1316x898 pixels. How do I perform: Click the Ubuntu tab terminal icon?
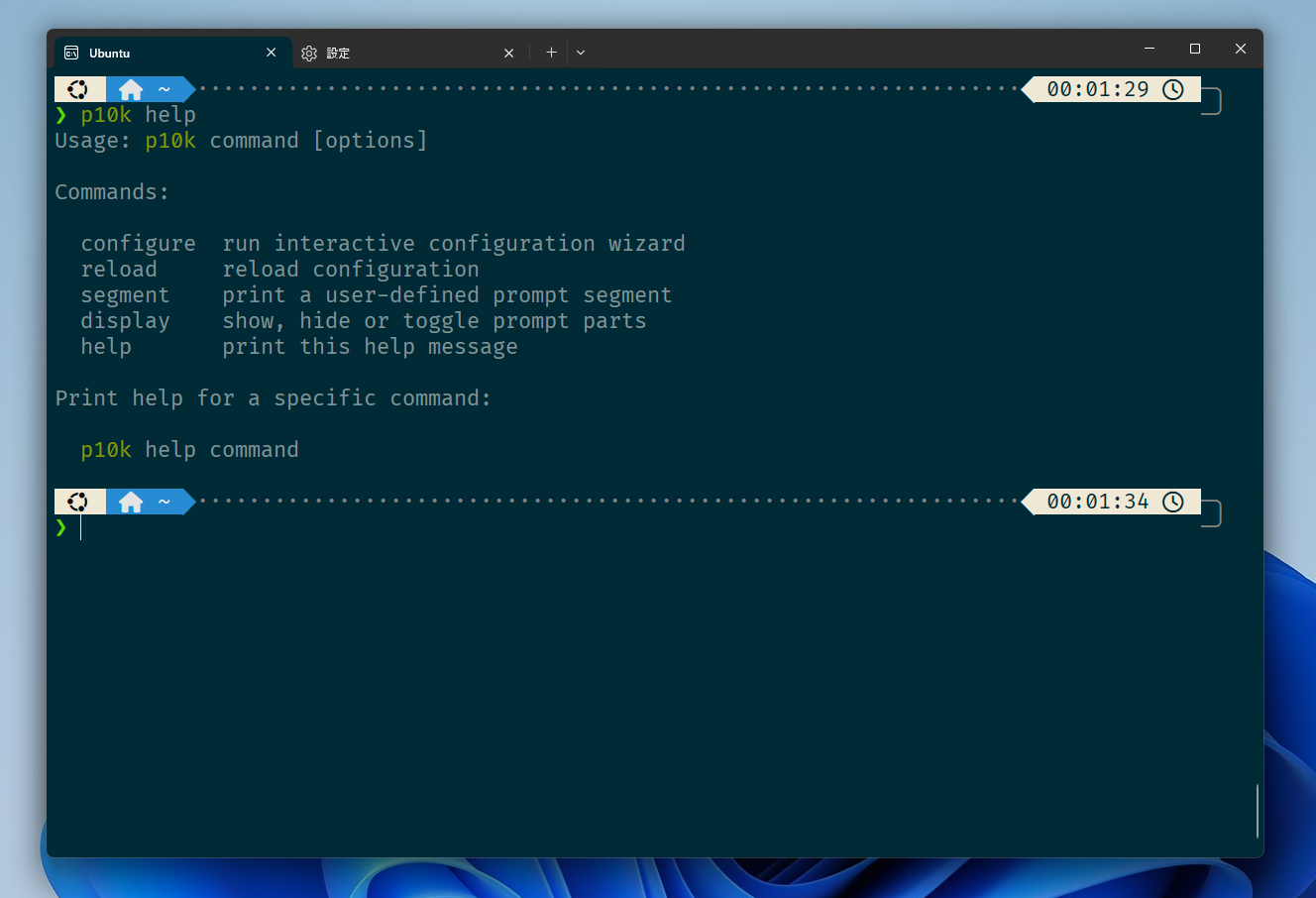click(71, 53)
